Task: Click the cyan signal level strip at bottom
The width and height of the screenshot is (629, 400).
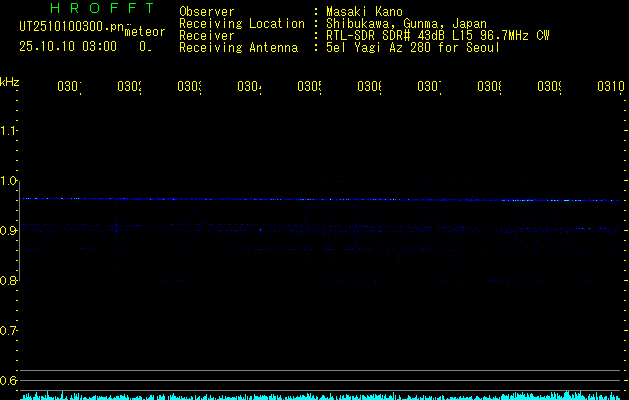Action: (320, 396)
